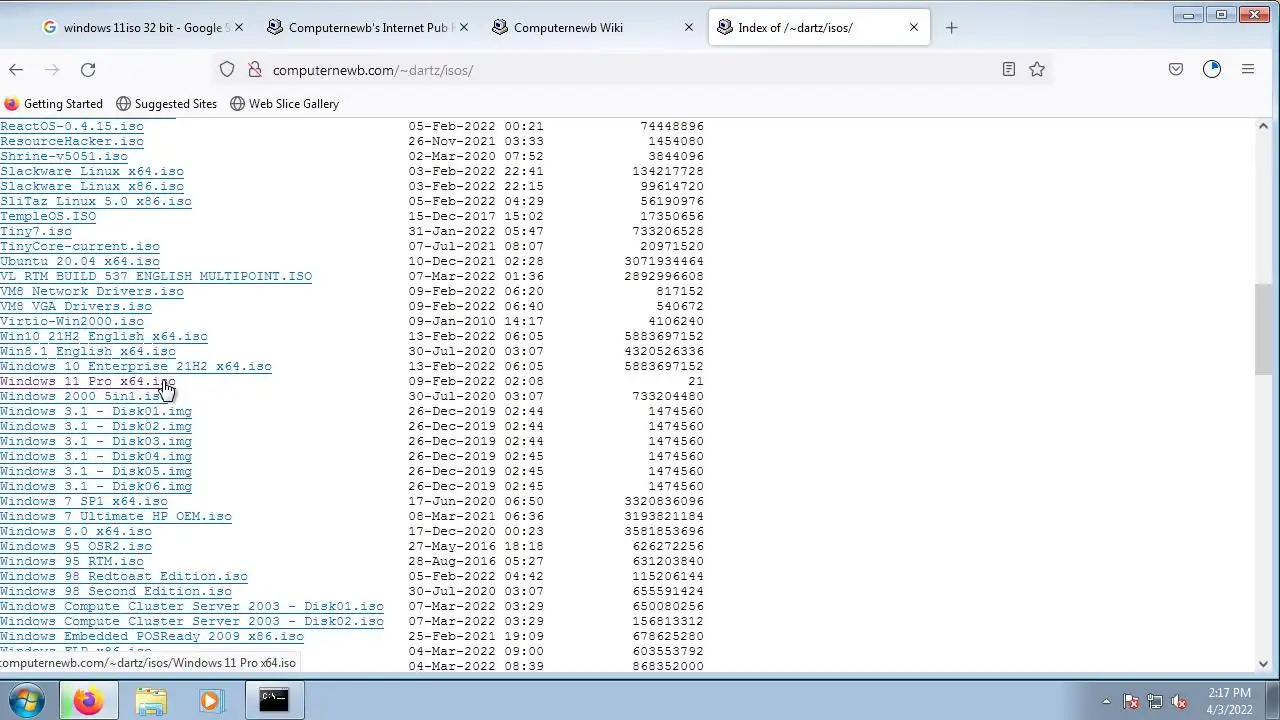Open a new tab with the plus button
The width and height of the screenshot is (1280, 720).
pyautogui.click(x=951, y=27)
